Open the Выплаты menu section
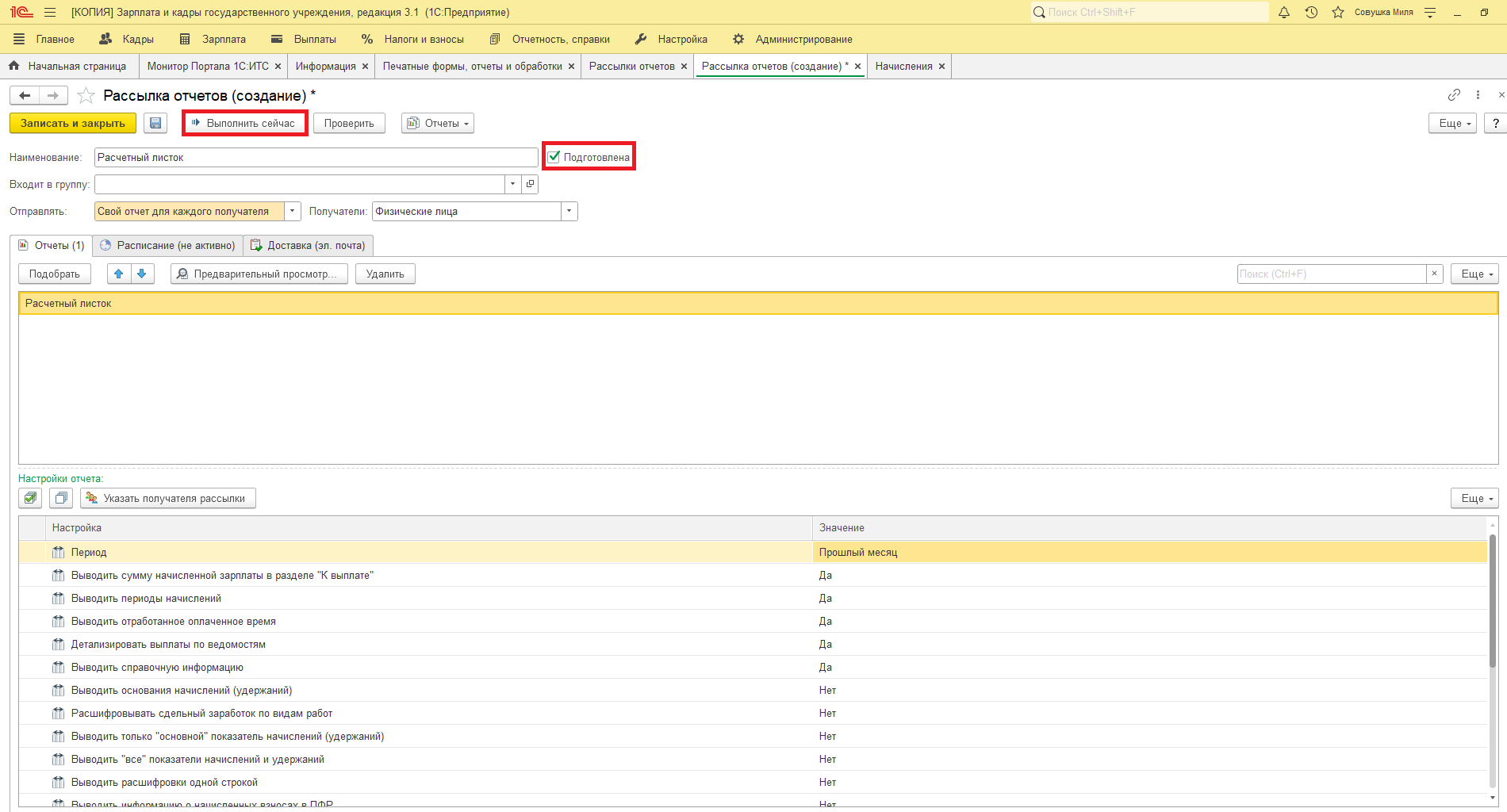Screen dimensions: 1507x812 tap(304, 39)
